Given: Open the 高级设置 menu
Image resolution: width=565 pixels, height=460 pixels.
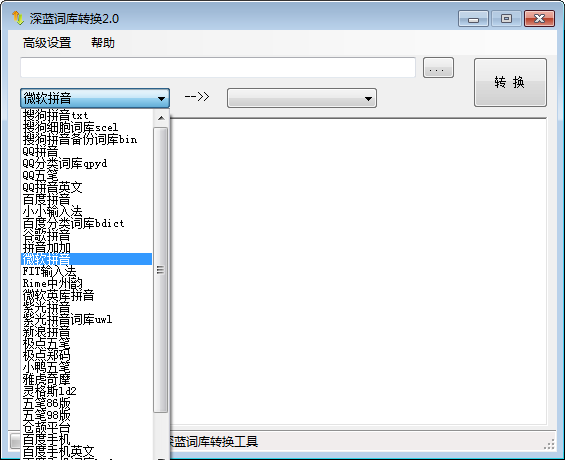Looking at the screenshot, I should coord(47,43).
